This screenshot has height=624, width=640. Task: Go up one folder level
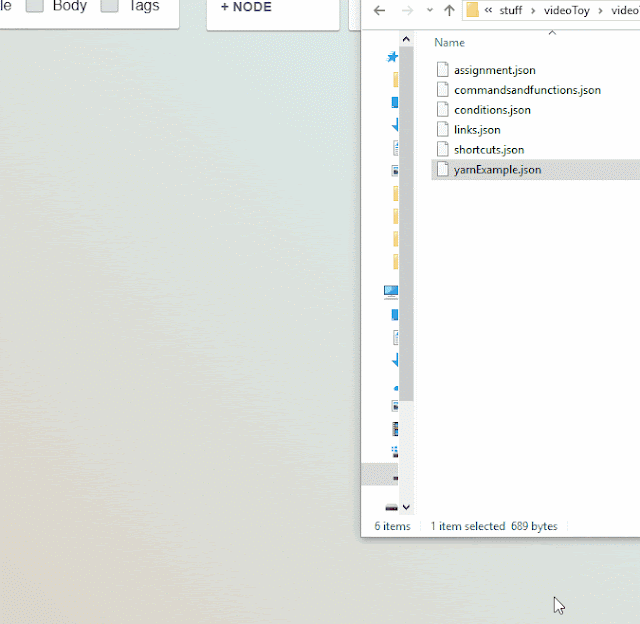pos(449,11)
